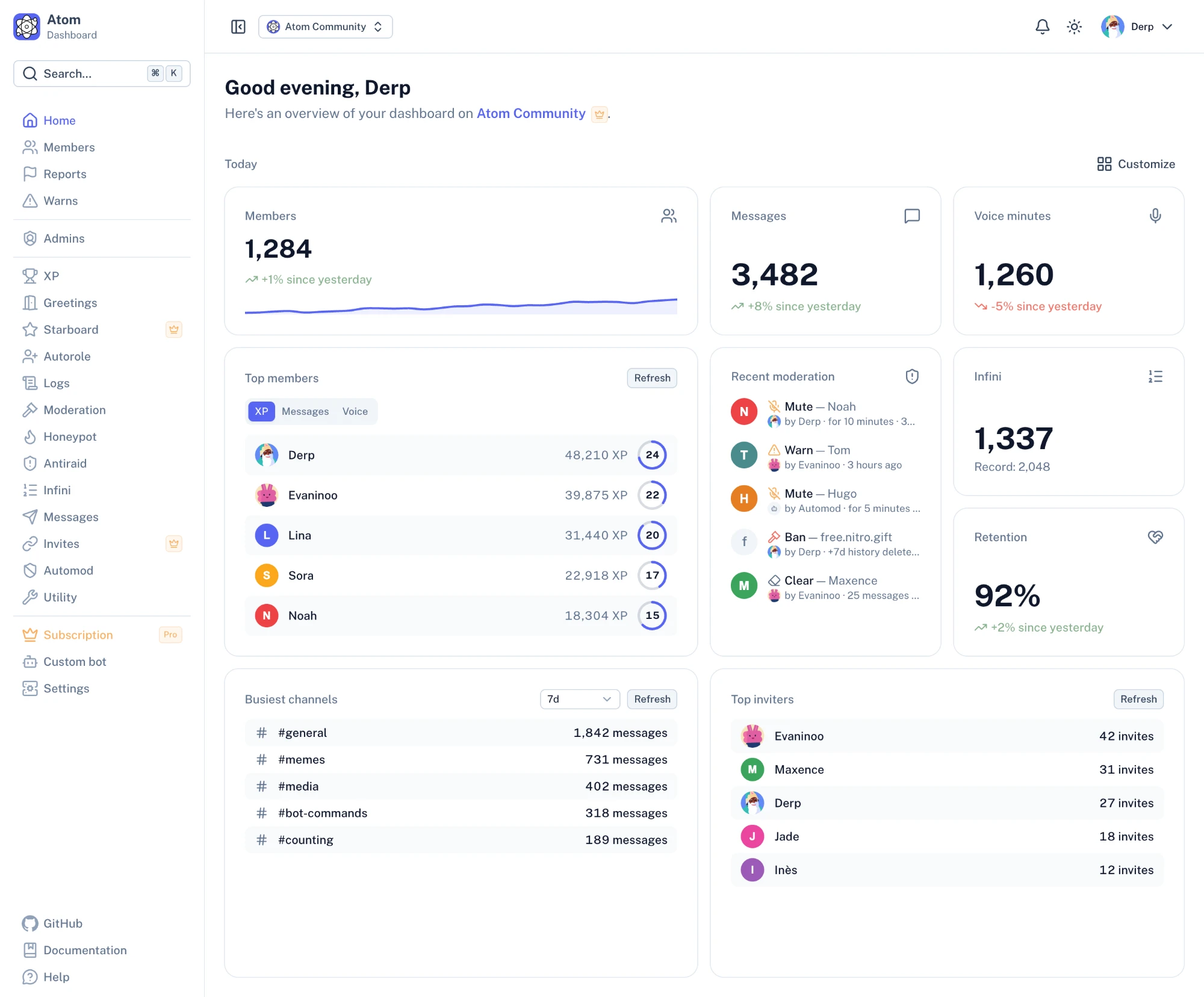Screen dimensions: 1204x997
Task: Click the Invites link icon
Action: (30, 544)
